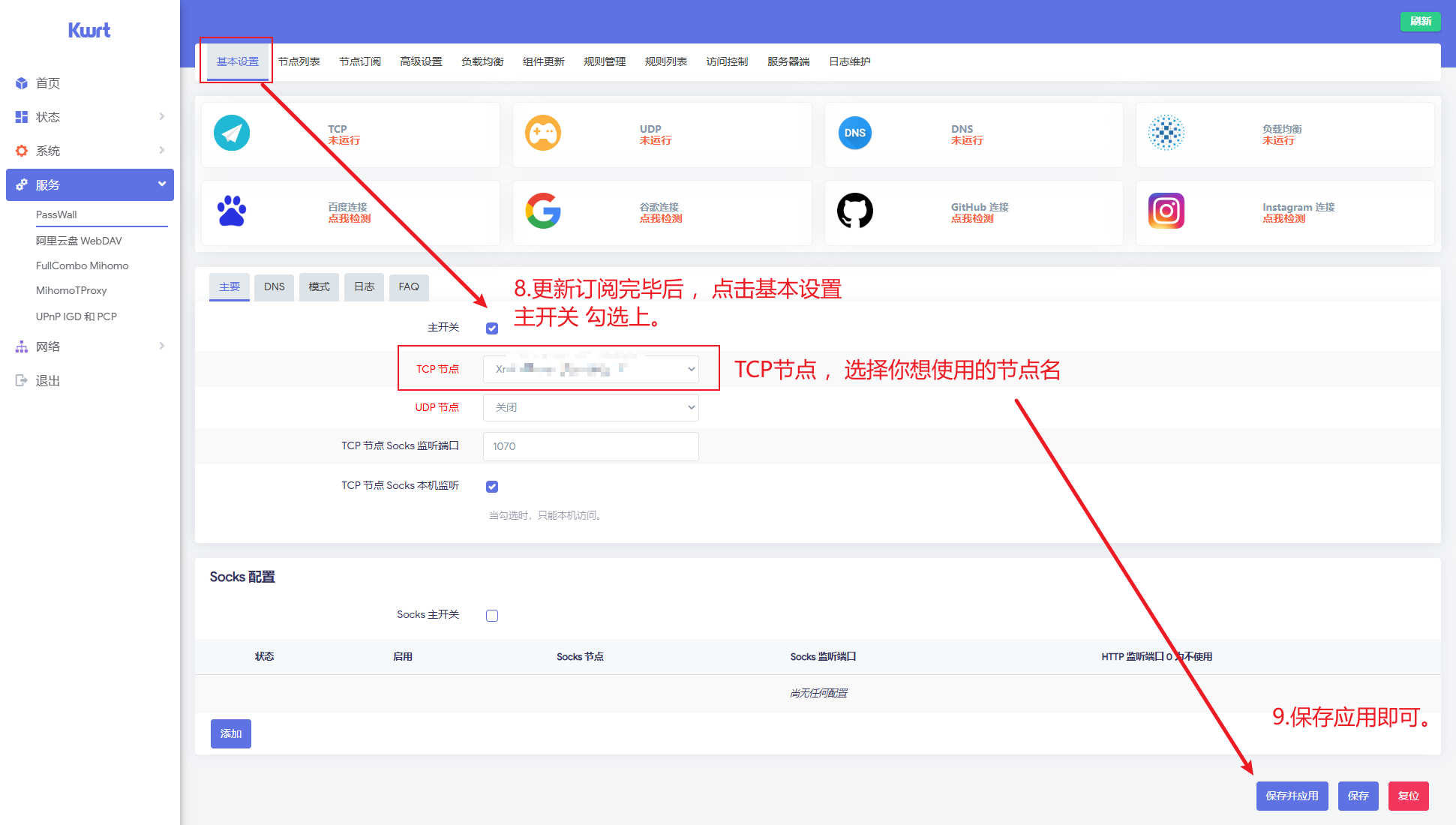Click the GitHub connection test icon
The height and width of the screenshot is (825, 1456).
854,211
